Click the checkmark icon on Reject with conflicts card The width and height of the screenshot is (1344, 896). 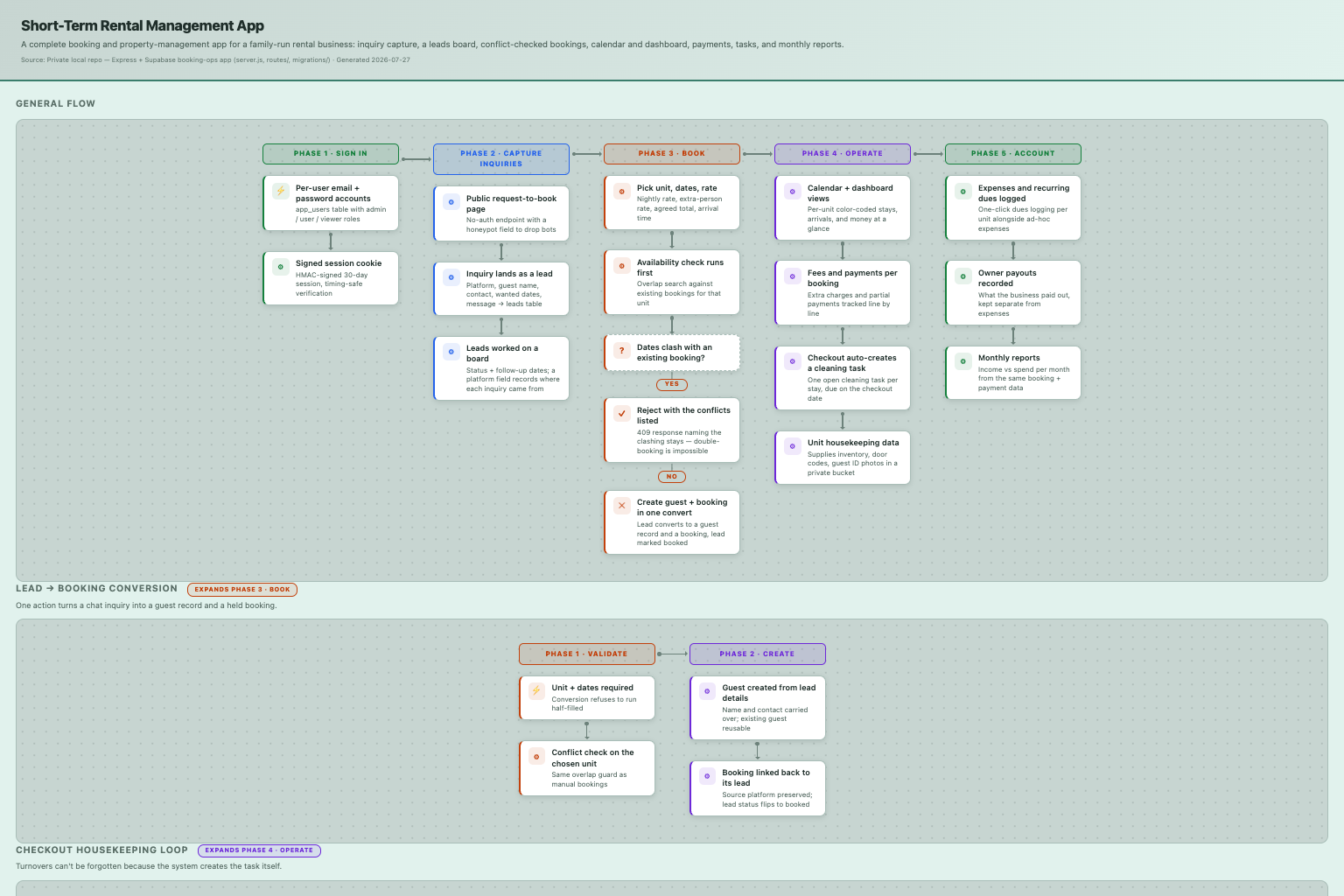(622, 413)
